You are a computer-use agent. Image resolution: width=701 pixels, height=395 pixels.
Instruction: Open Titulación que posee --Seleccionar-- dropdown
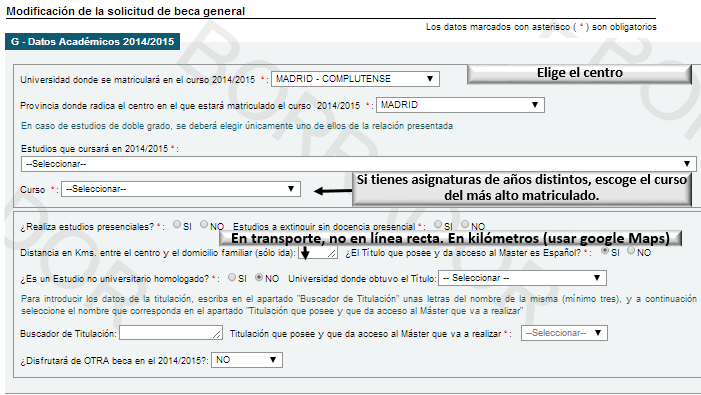point(564,333)
